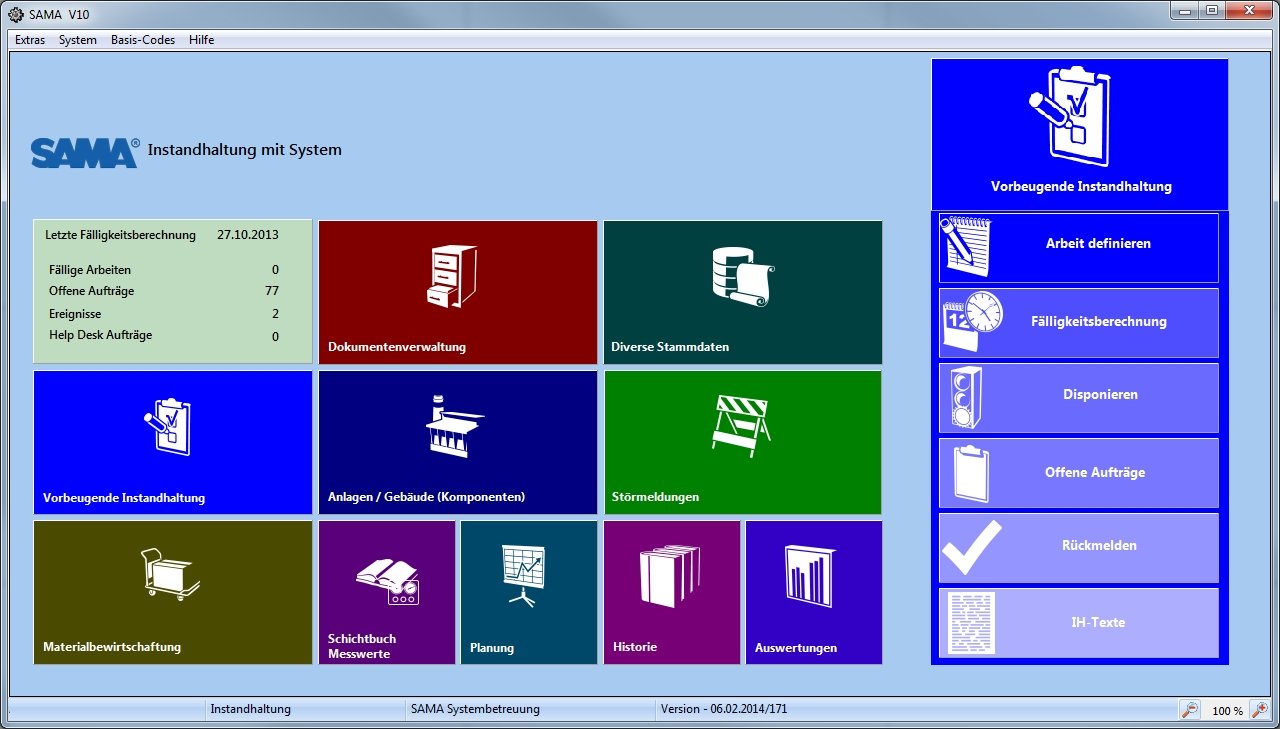Click Offene Aufträge label in the green summary panel
Image resolution: width=1280 pixels, height=729 pixels.
pos(91,292)
